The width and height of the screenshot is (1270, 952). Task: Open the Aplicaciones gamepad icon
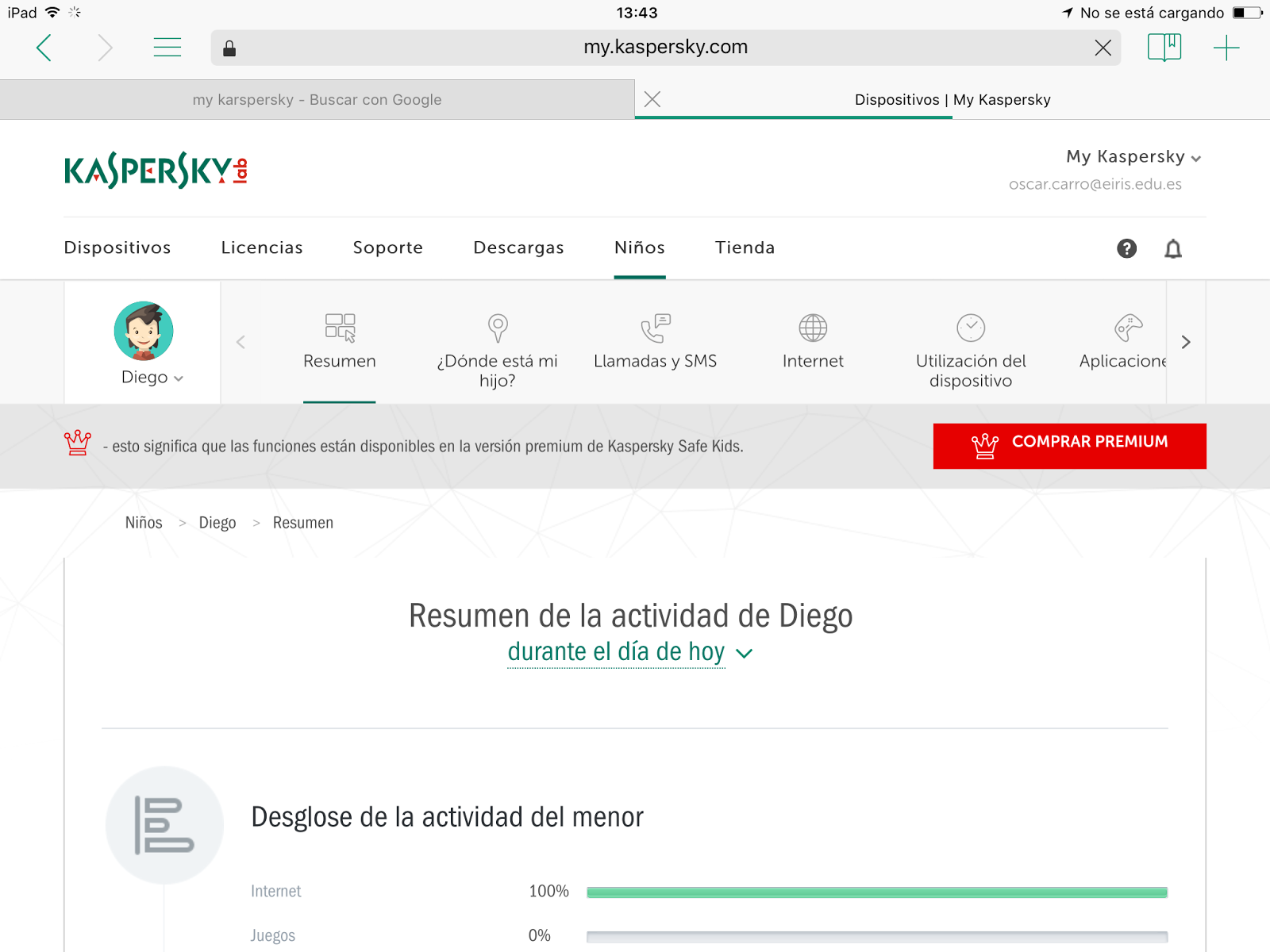click(x=1128, y=328)
